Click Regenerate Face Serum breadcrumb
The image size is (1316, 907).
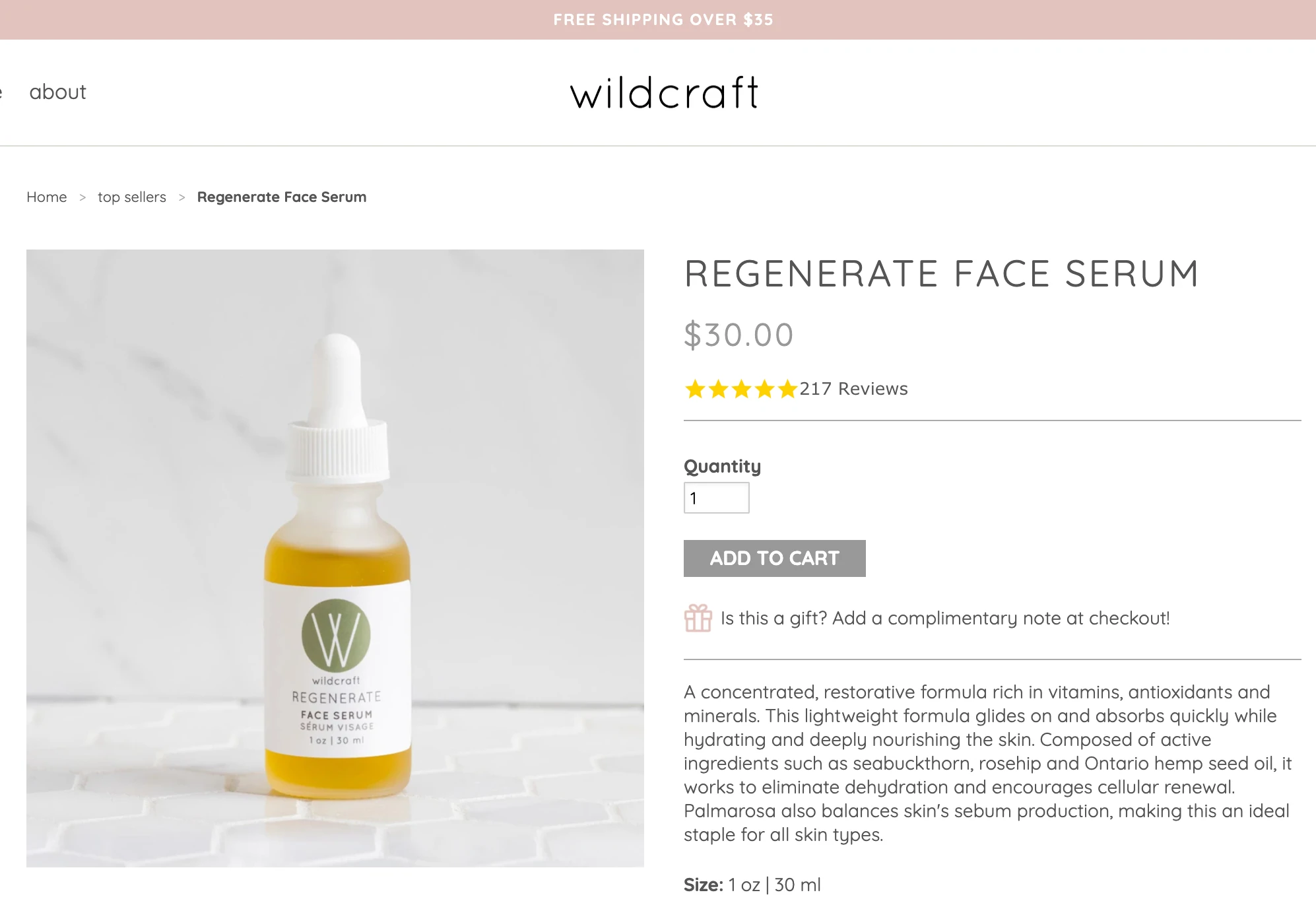[282, 197]
